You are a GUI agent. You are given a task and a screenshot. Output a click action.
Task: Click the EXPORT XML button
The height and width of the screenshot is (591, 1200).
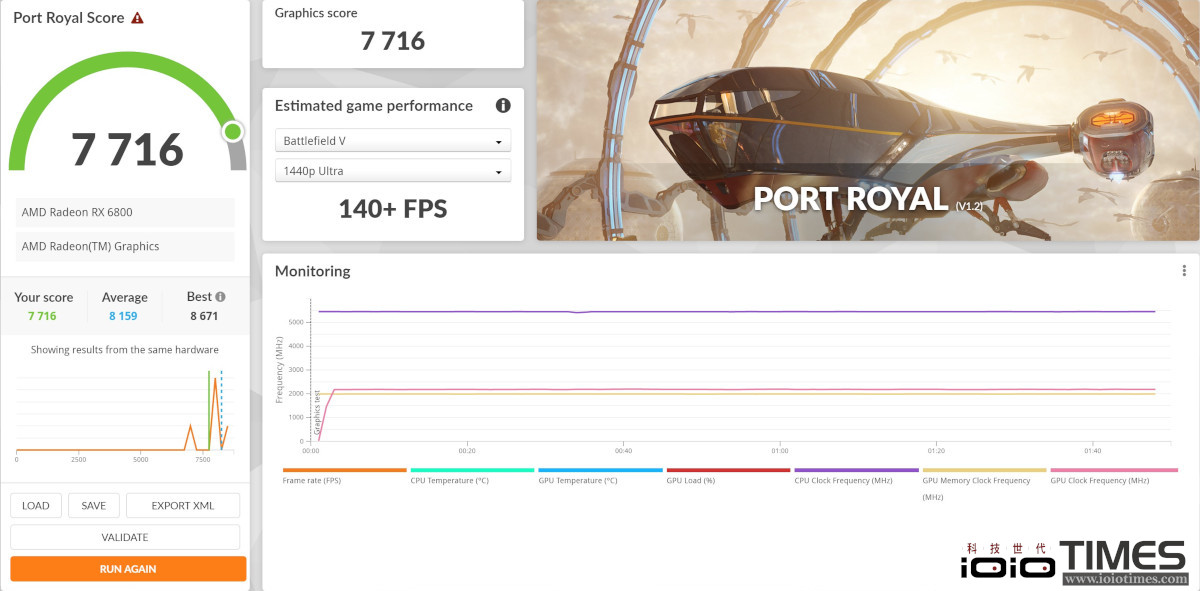pos(183,505)
